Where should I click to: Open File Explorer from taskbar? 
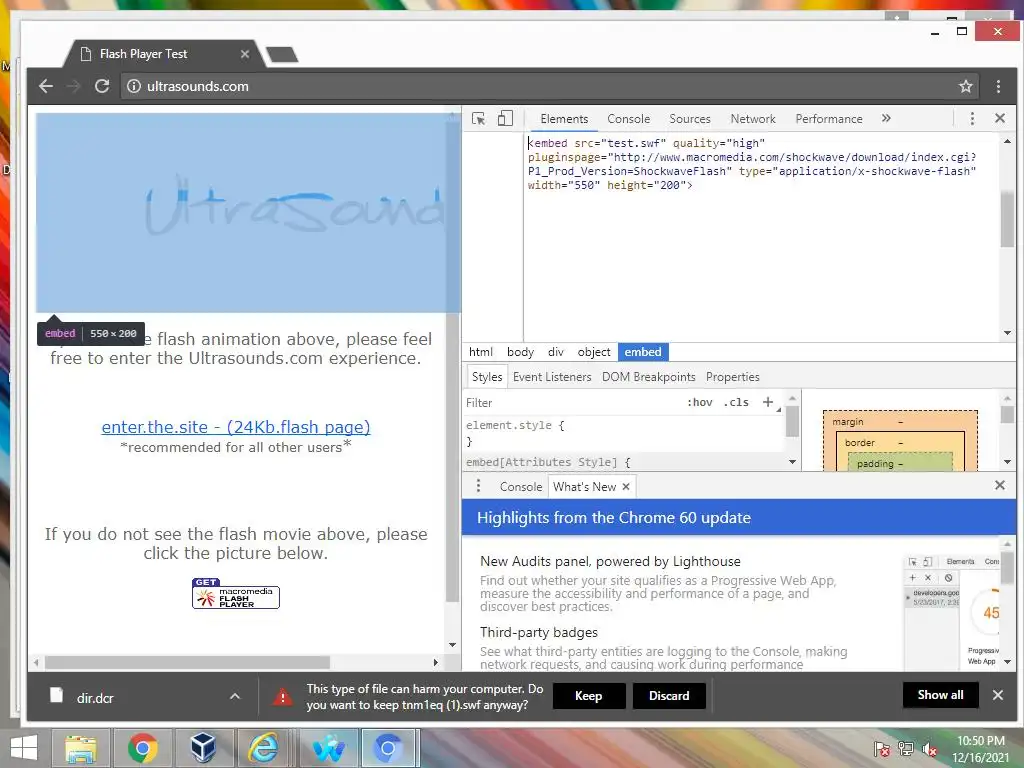[x=80, y=748]
